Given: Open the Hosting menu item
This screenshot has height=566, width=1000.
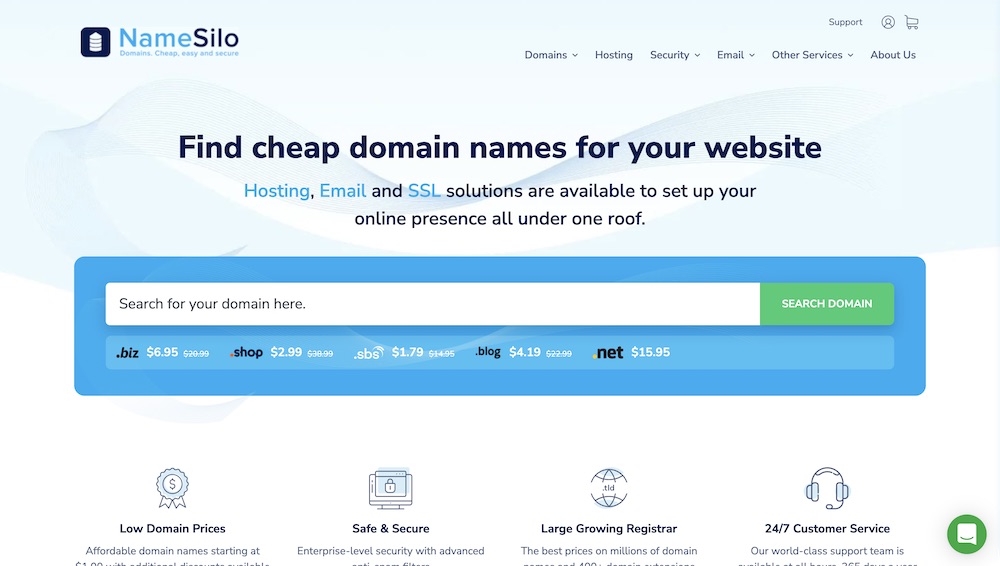Looking at the screenshot, I should click(614, 55).
